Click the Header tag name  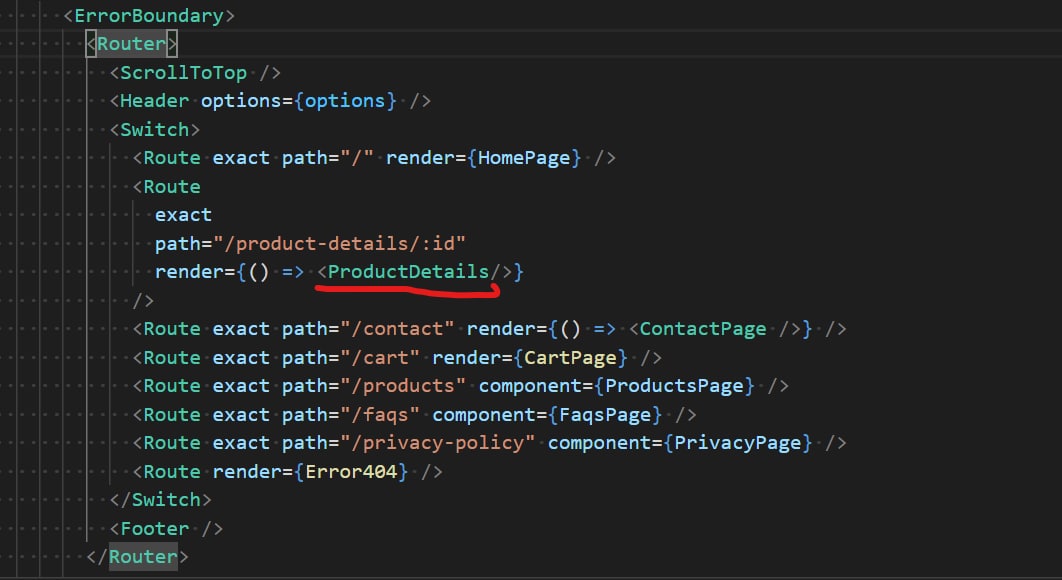pos(154,101)
